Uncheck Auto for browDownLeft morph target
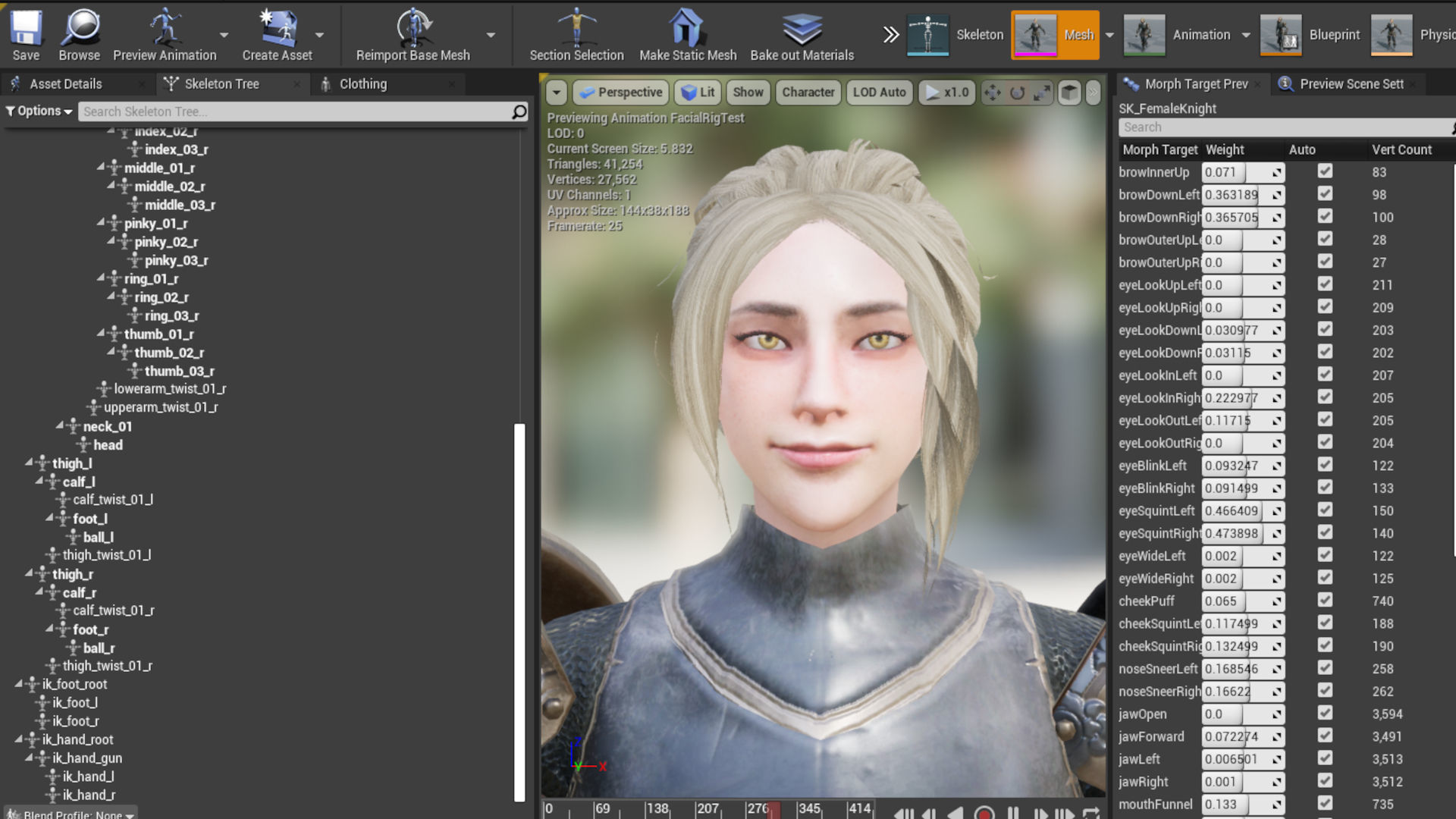Screen dimensions: 1456x819 tap(1325, 194)
